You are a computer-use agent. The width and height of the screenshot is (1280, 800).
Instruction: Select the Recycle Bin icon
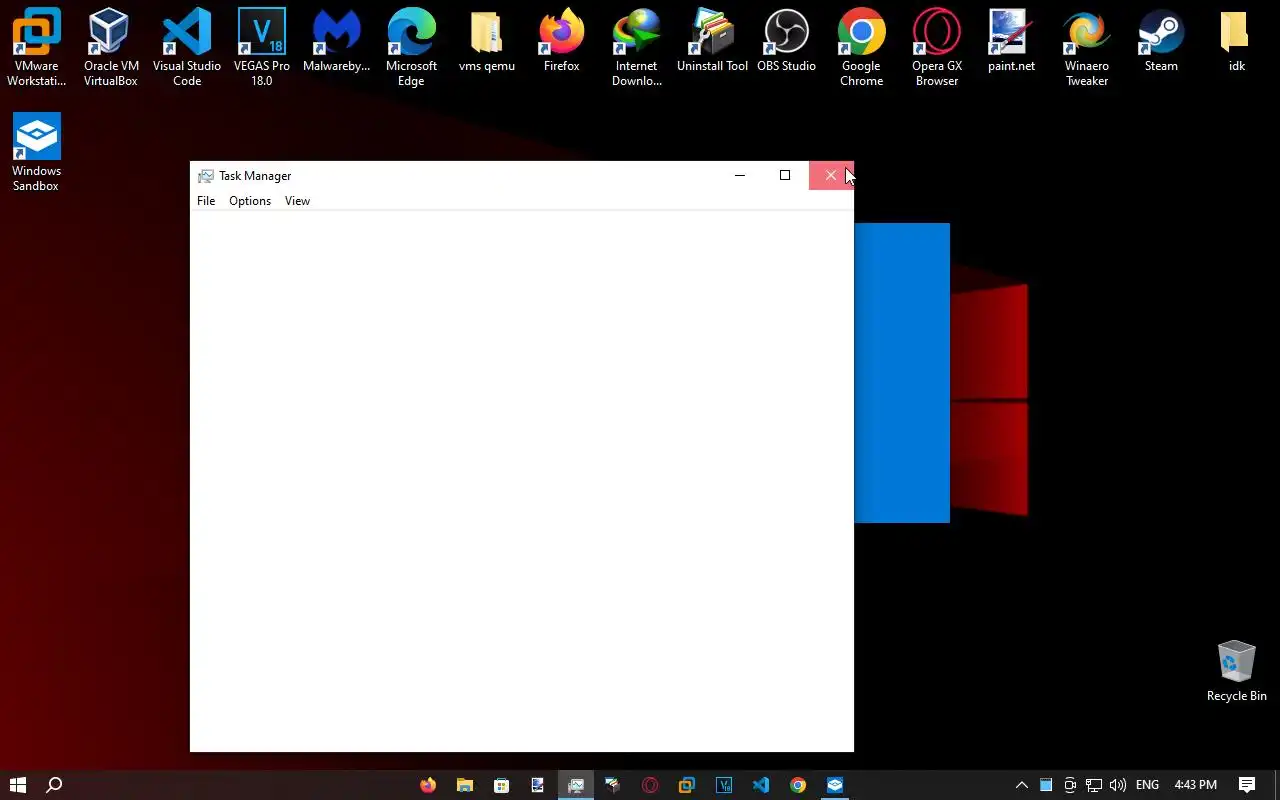tap(1236, 671)
